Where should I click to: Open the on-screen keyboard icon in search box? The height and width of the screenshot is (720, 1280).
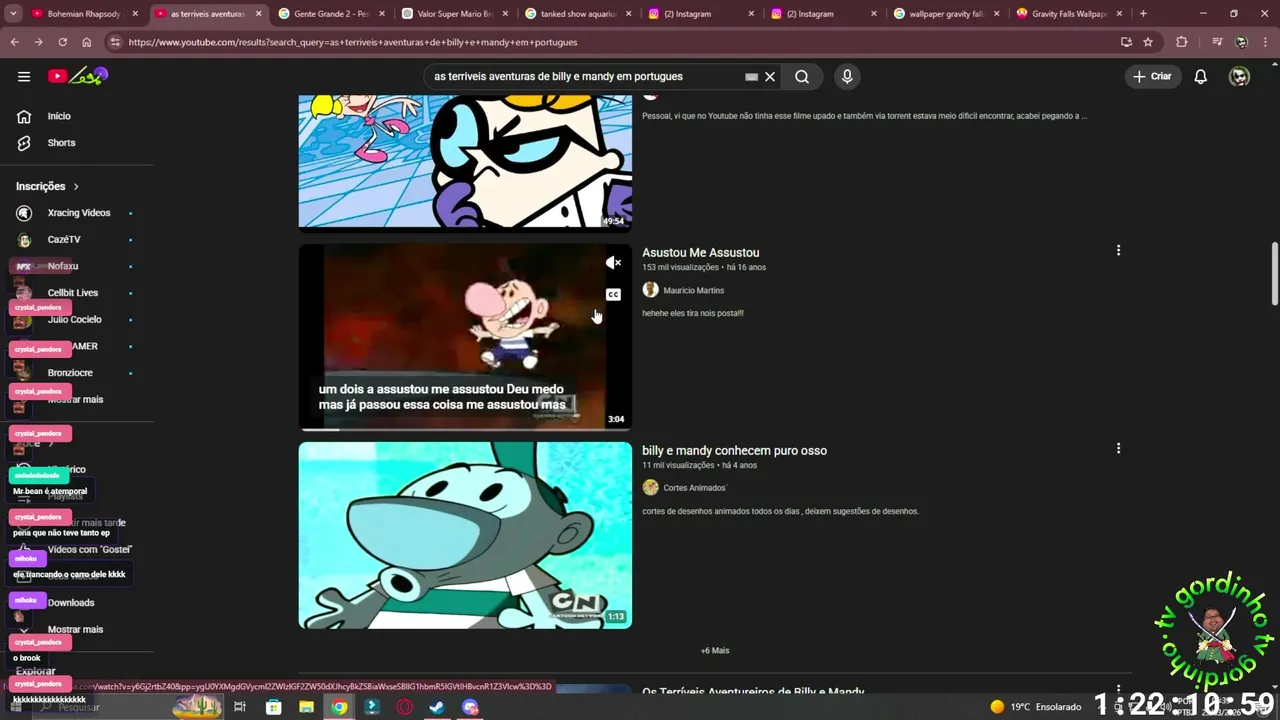[x=751, y=76]
